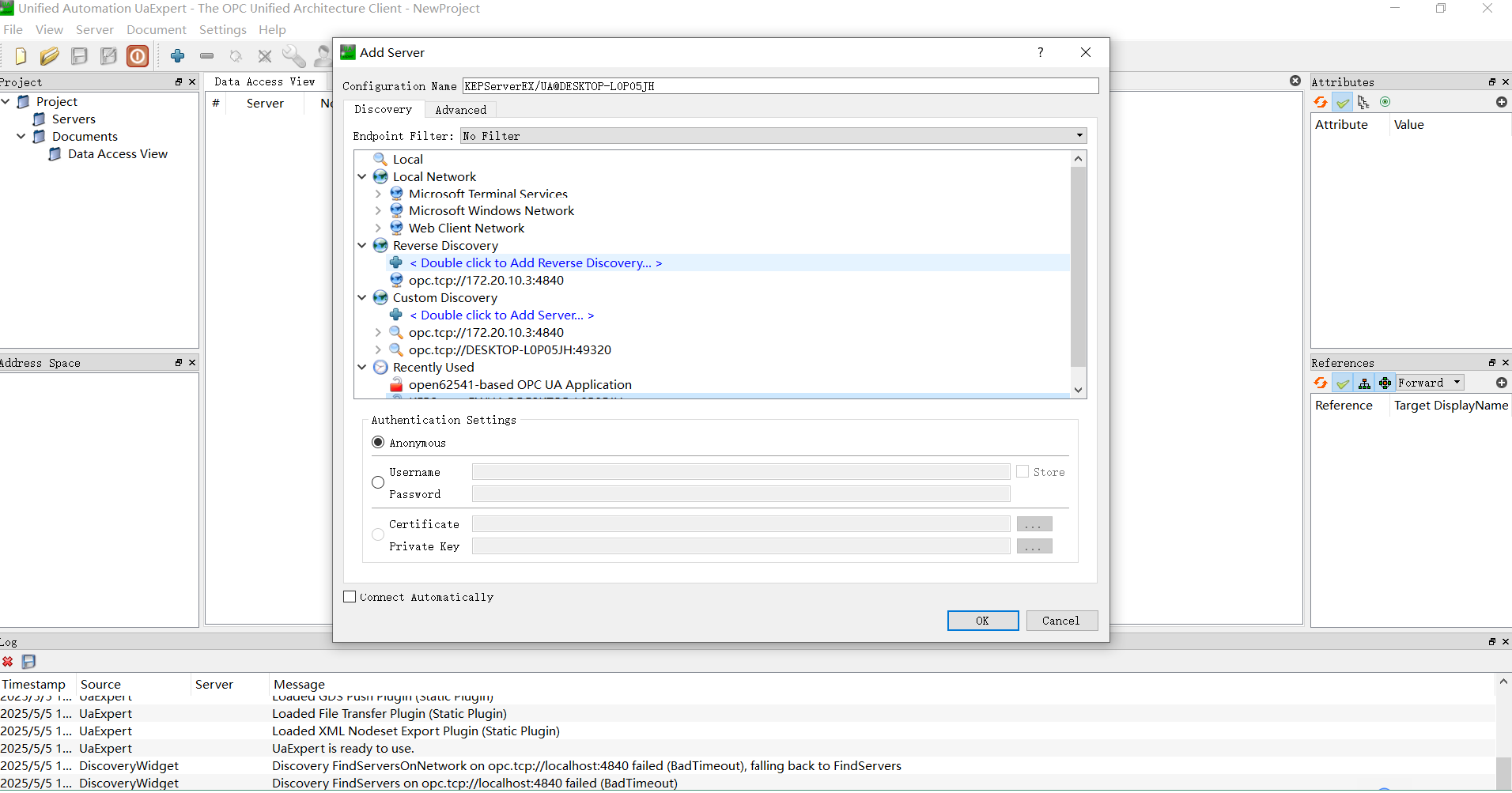Image resolution: width=1512 pixels, height=793 pixels.
Task: Switch to the Advanced tab
Action: click(461, 110)
